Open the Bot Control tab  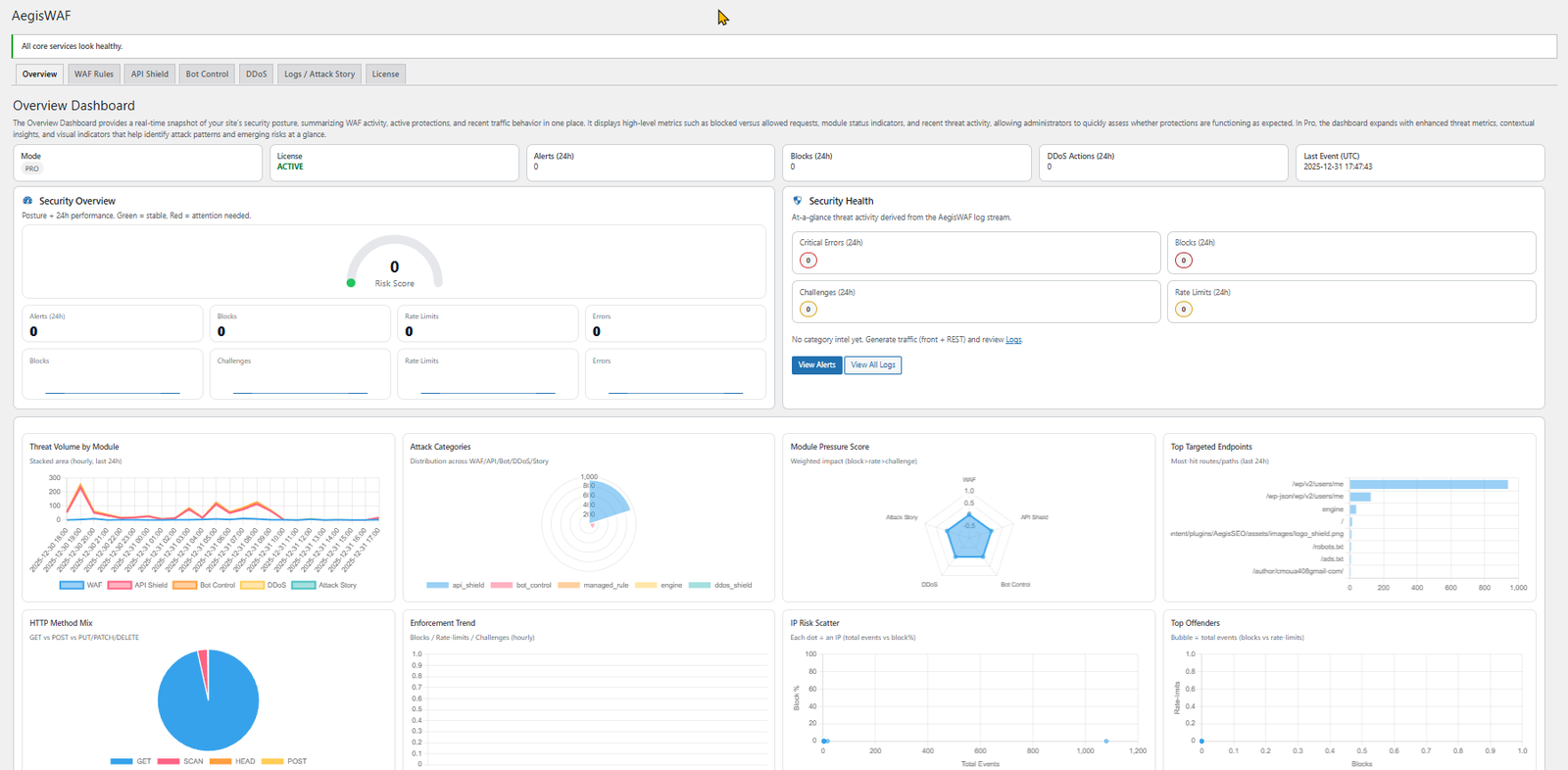click(x=207, y=74)
